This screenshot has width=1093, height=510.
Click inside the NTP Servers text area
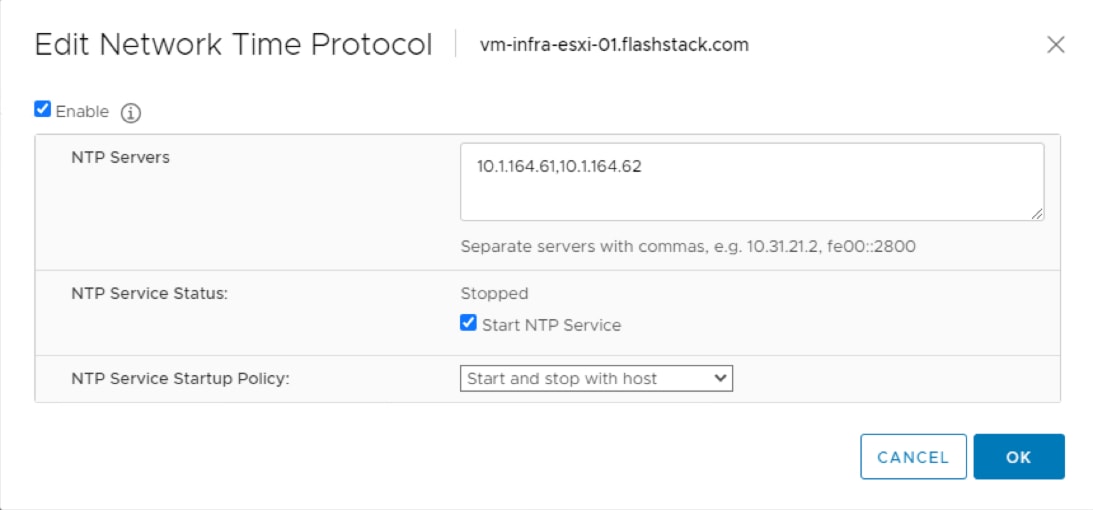tap(751, 182)
